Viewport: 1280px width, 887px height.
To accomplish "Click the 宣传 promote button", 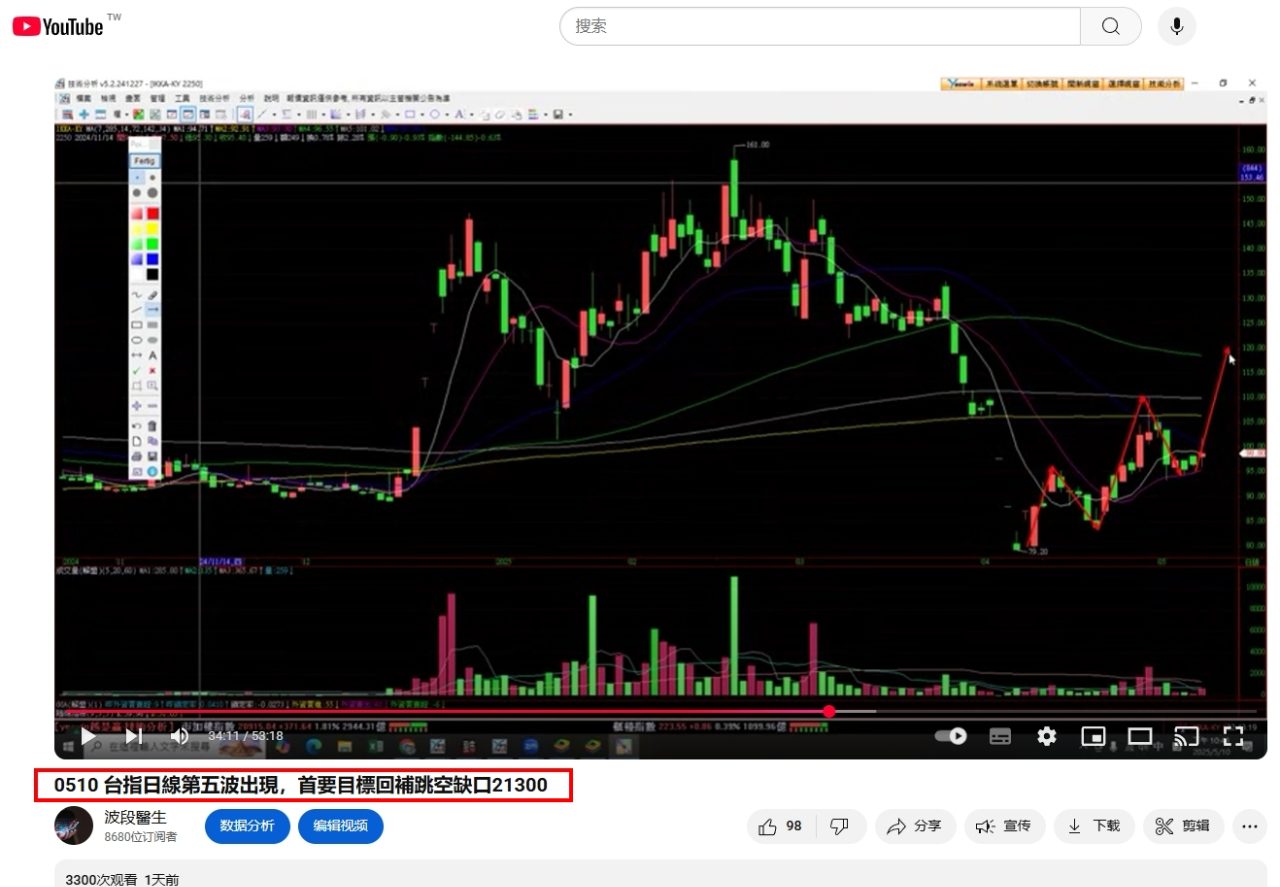I will tap(1004, 826).
